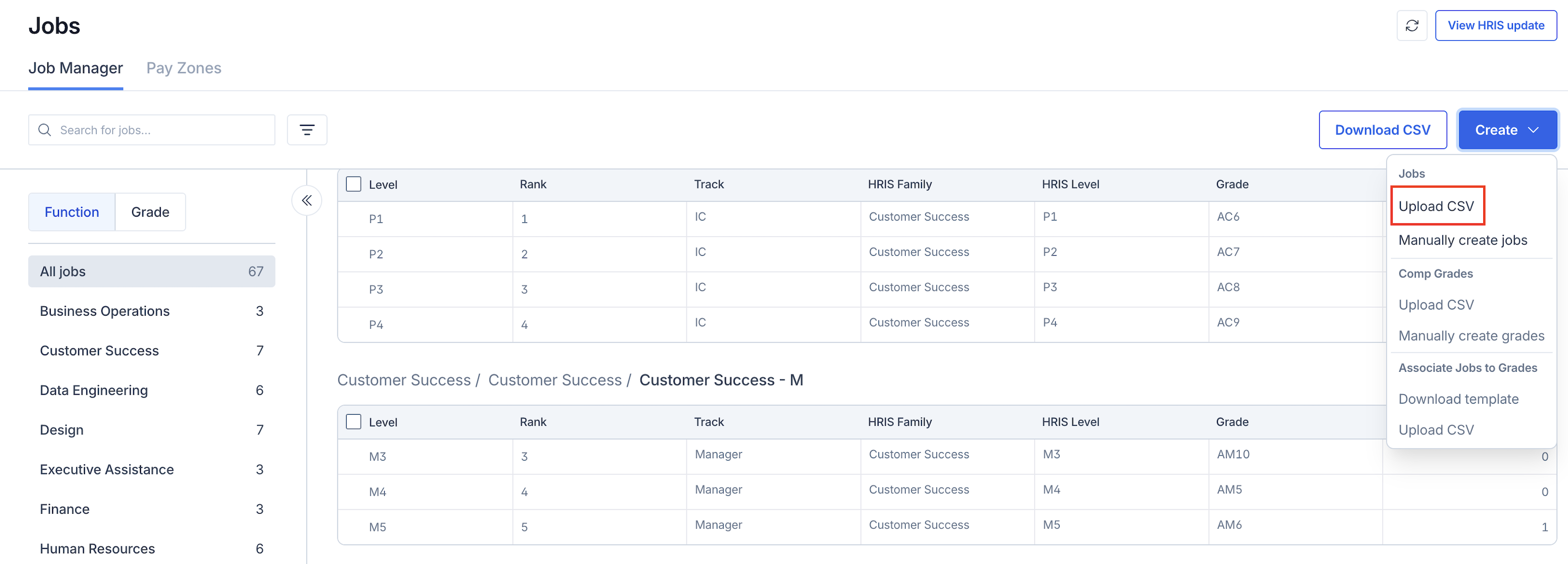Click the search magnifier icon
Image resolution: width=1568 pixels, height=564 pixels.
tap(44, 130)
